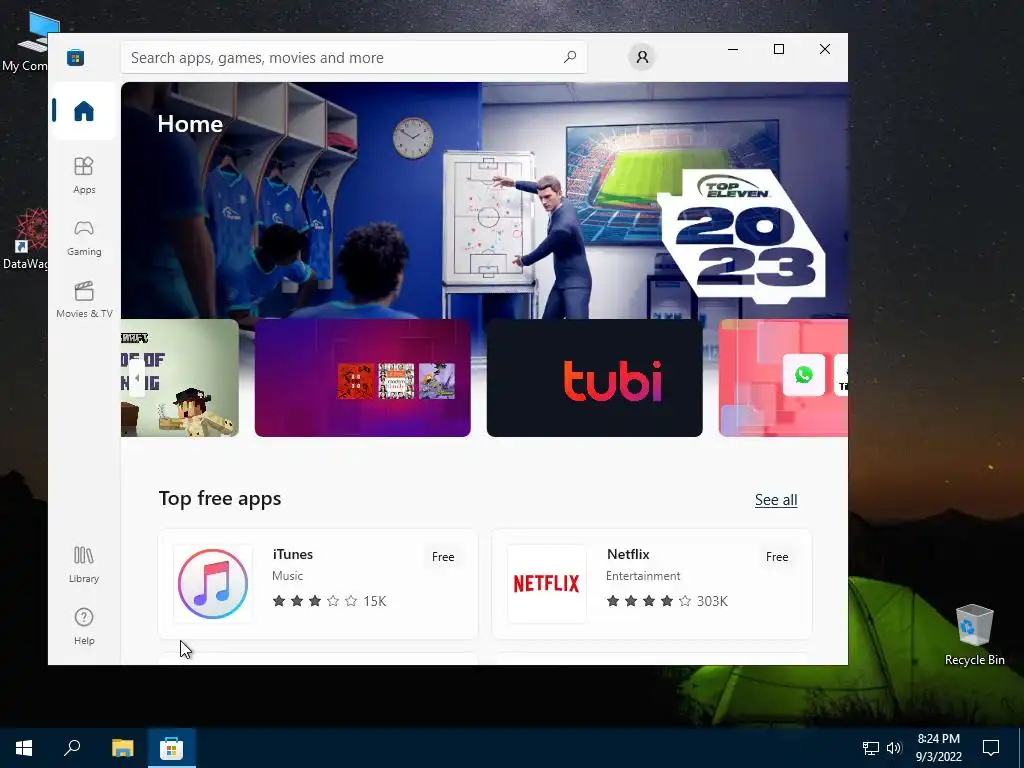Click the Microsoft Store logo icon
The width and height of the screenshot is (1024, 768).
tap(75, 57)
